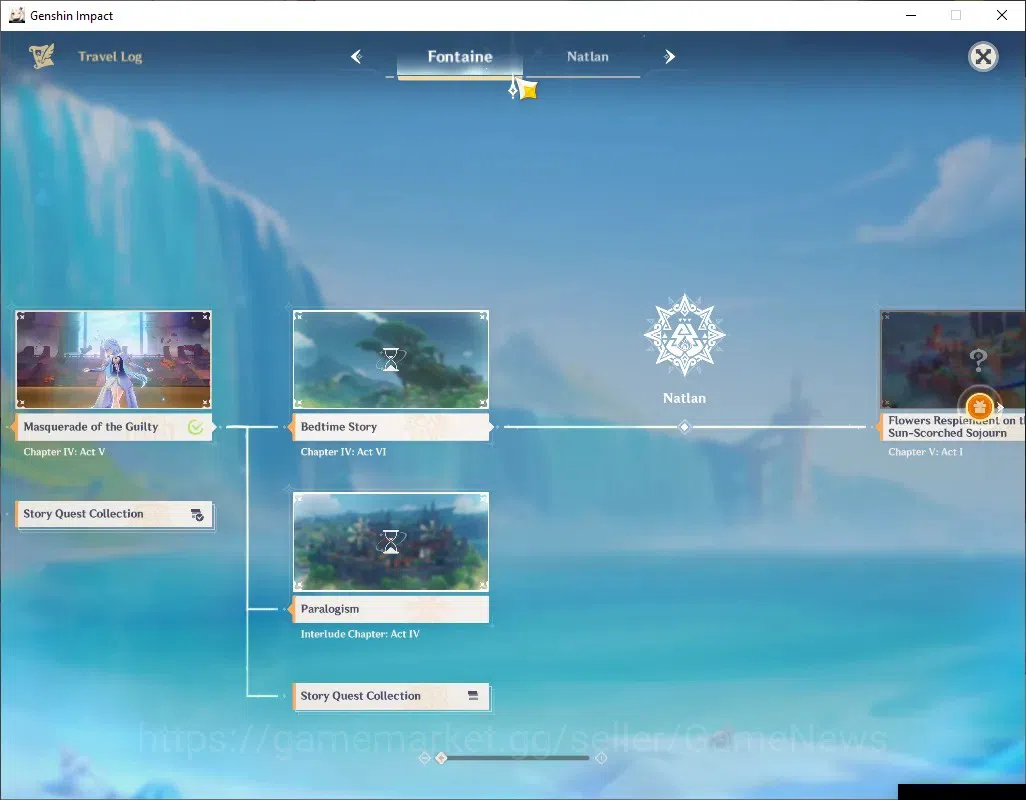Viewport: 1026px width, 800px height.
Task: Click the orange gift reward icon
Action: (979, 407)
